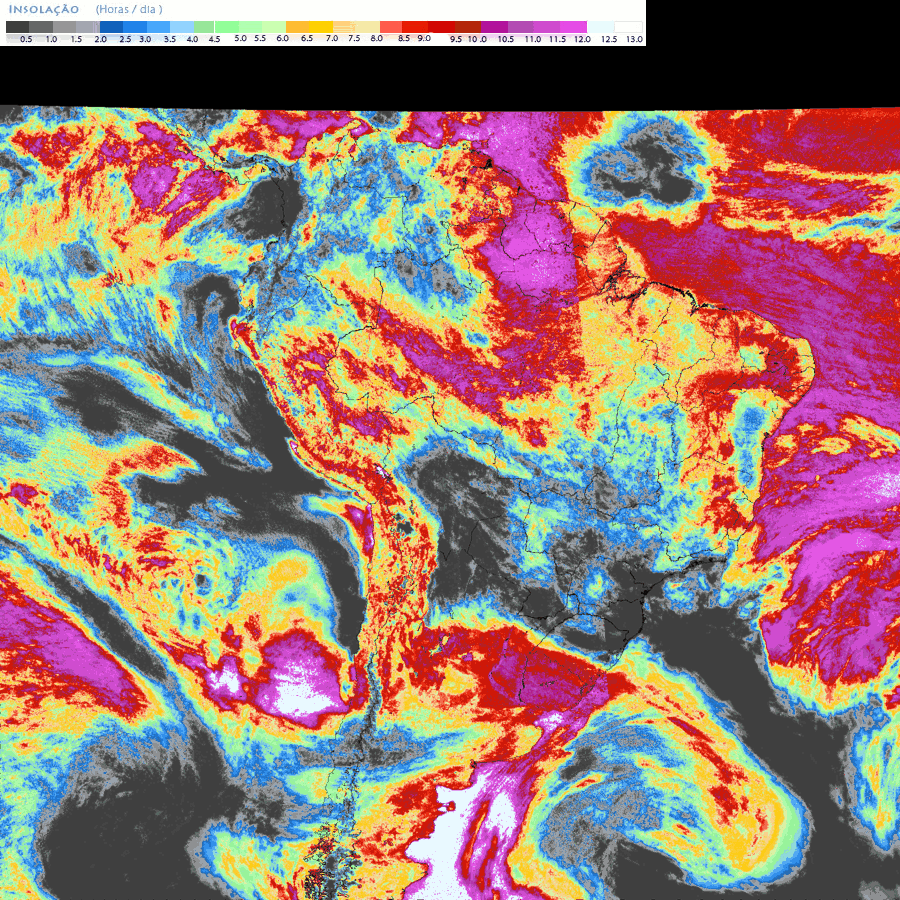Click the light green swatch above 5.0

226,27
